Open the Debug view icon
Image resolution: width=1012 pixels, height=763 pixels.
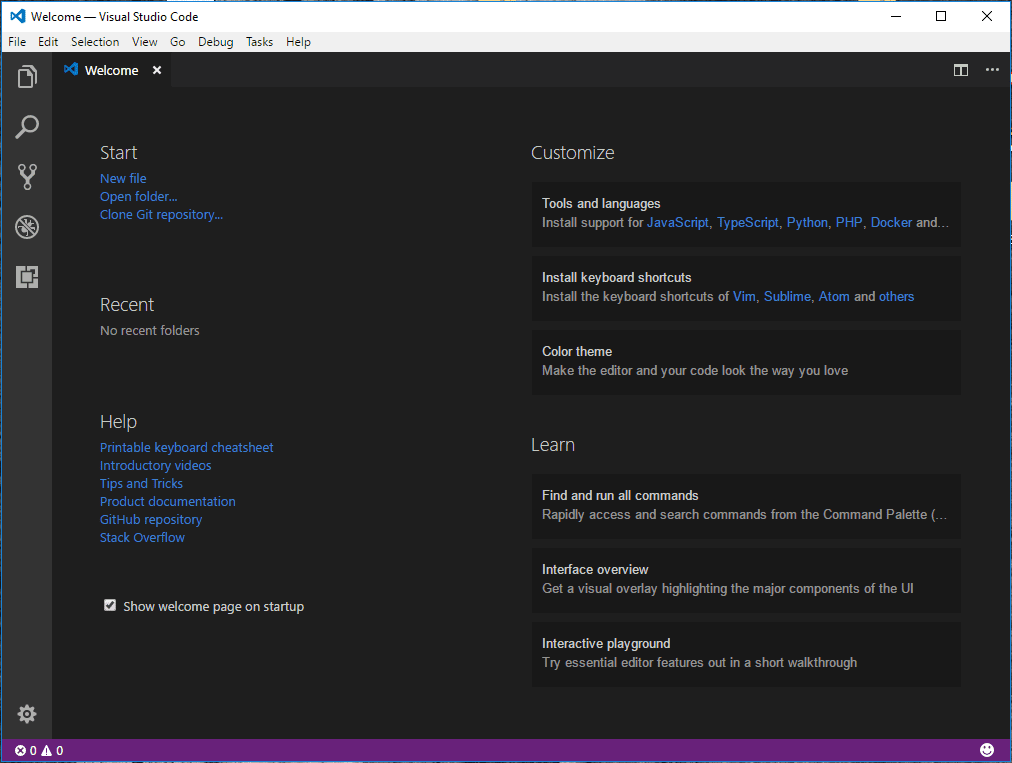(27, 227)
